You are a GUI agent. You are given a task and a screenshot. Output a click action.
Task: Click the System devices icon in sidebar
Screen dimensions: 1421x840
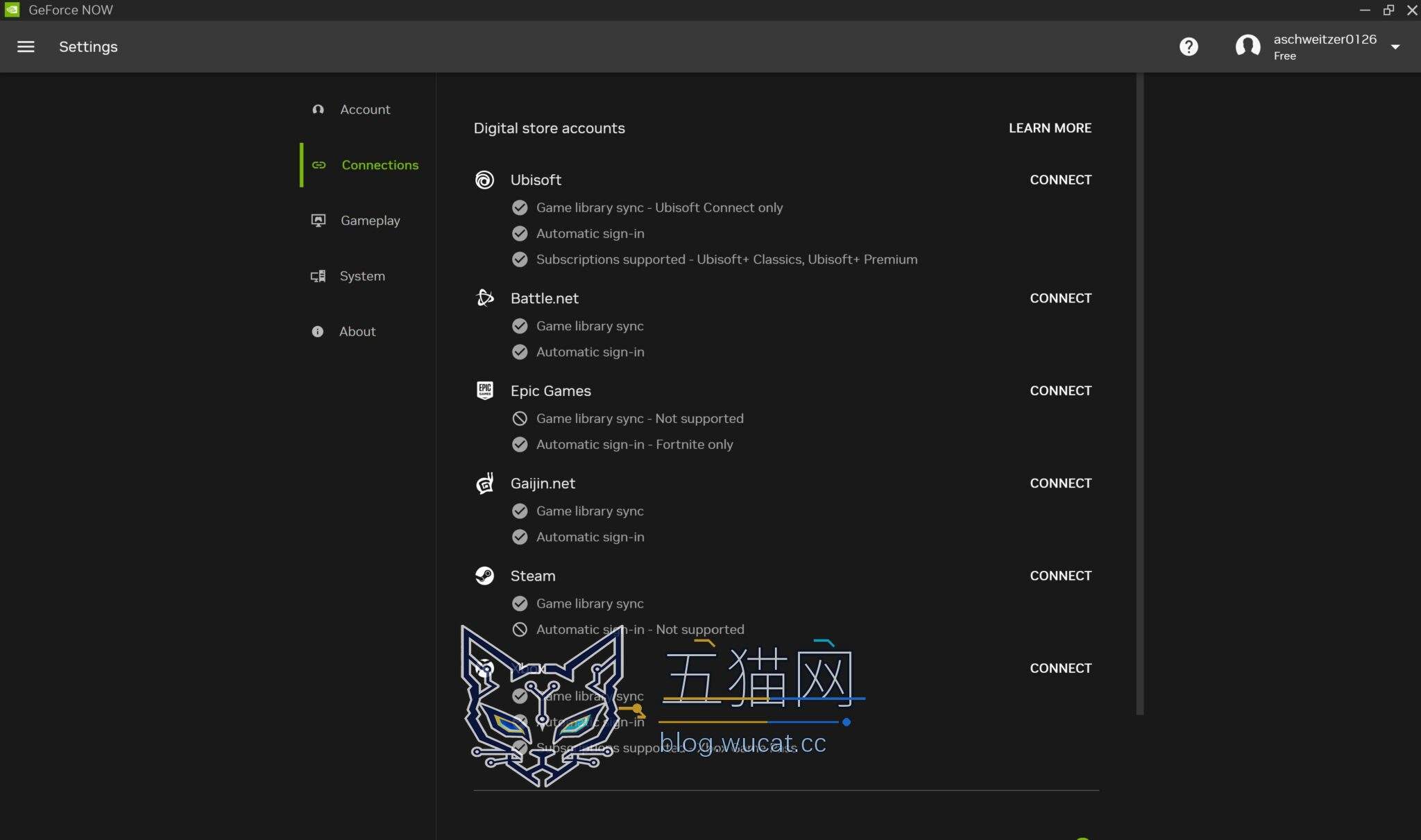[318, 276]
